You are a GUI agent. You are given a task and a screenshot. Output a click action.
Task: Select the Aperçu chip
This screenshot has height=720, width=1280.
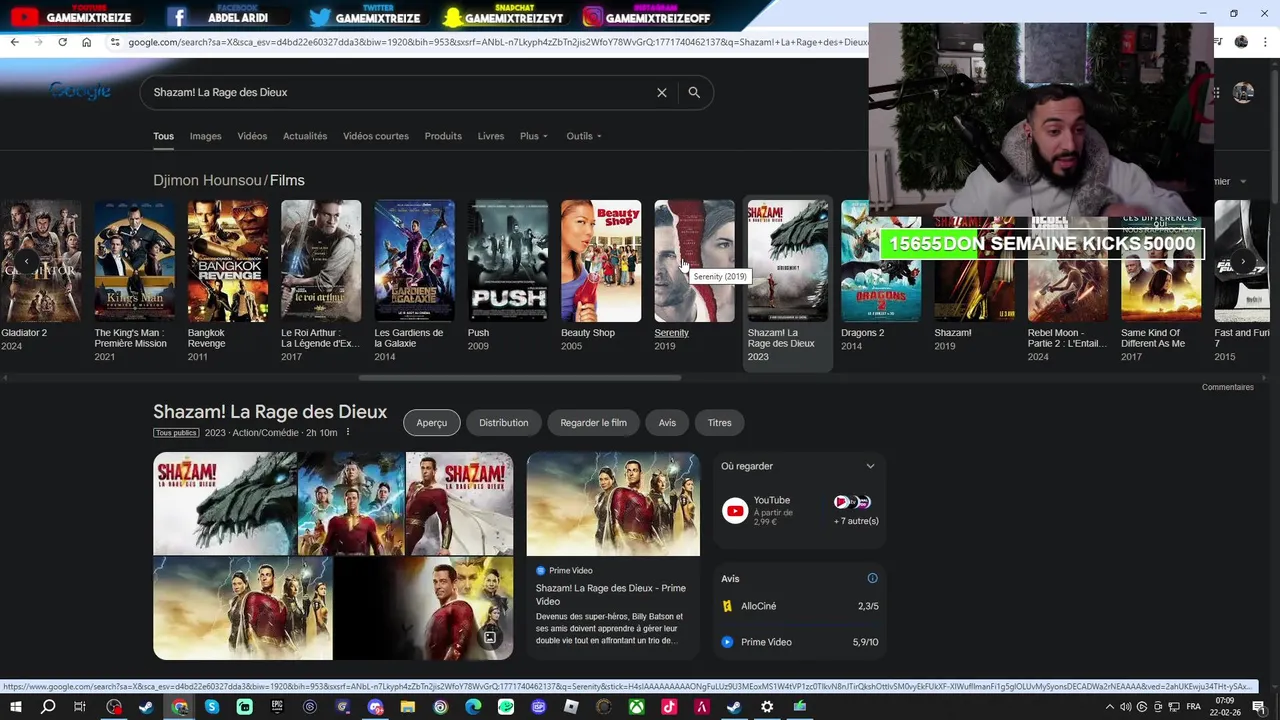coord(432,423)
